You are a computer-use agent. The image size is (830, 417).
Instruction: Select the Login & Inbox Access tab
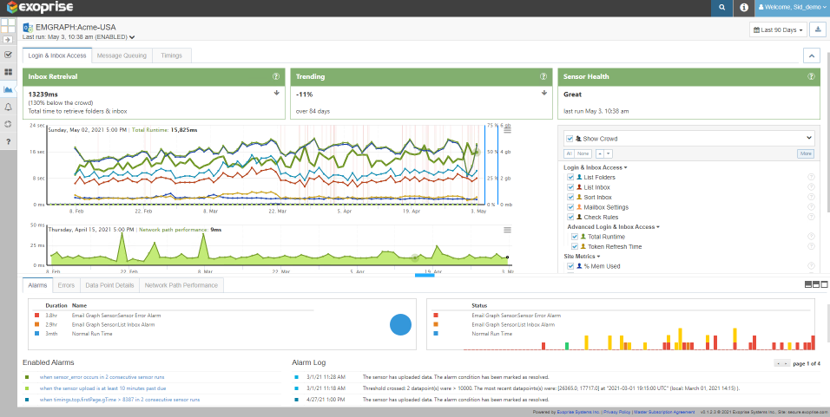(x=57, y=56)
